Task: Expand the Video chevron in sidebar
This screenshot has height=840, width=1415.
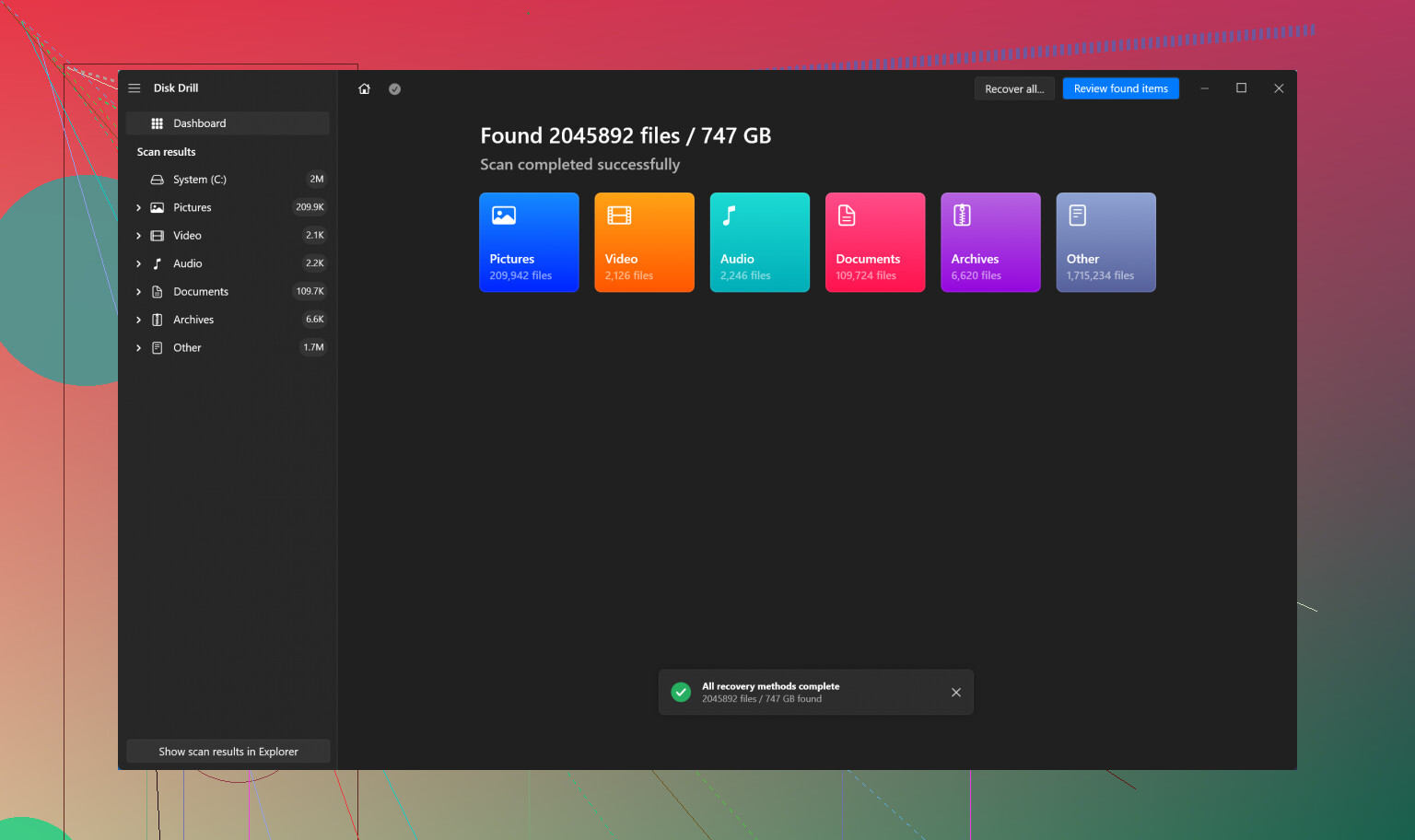Action: click(139, 236)
